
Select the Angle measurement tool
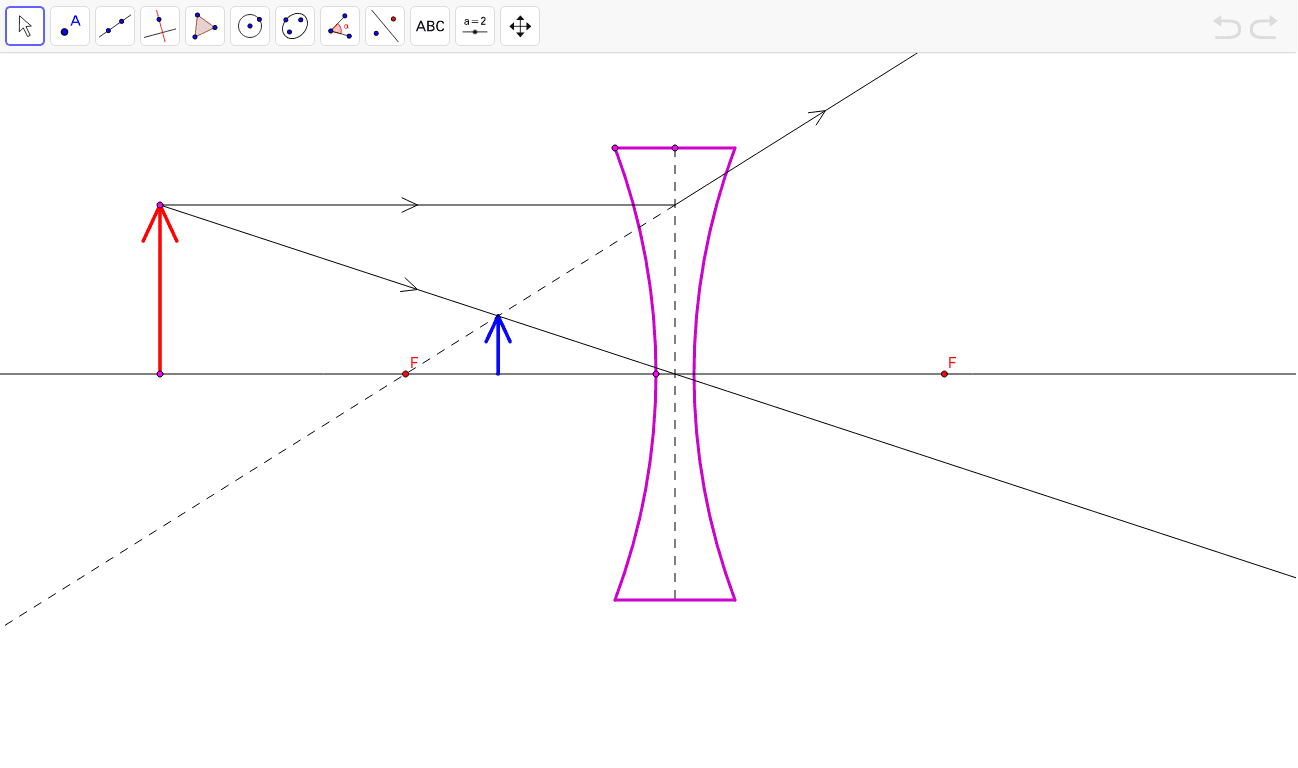click(340, 26)
